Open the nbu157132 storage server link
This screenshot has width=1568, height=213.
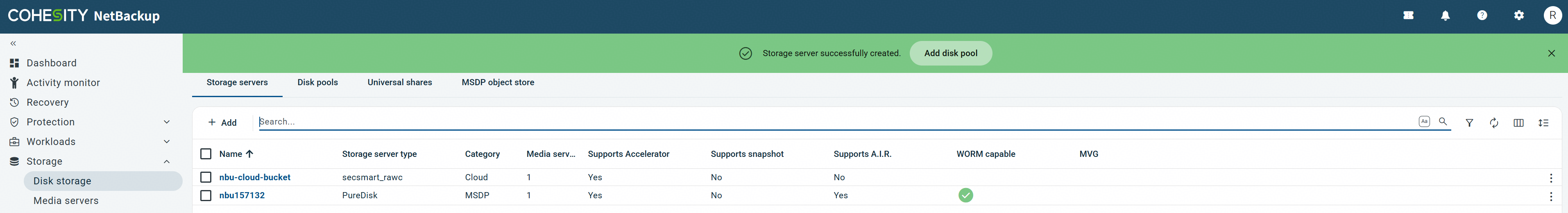click(x=242, y=195)
